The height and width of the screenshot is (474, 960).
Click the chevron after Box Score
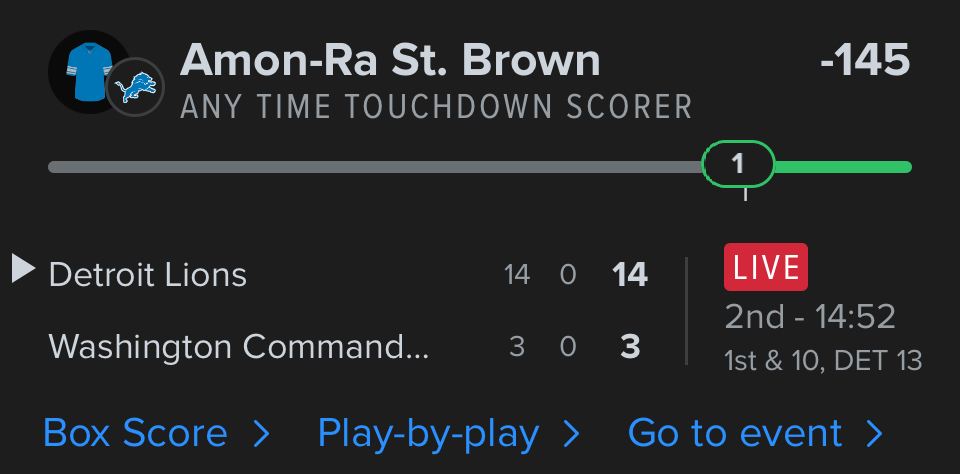click(262, 433)
